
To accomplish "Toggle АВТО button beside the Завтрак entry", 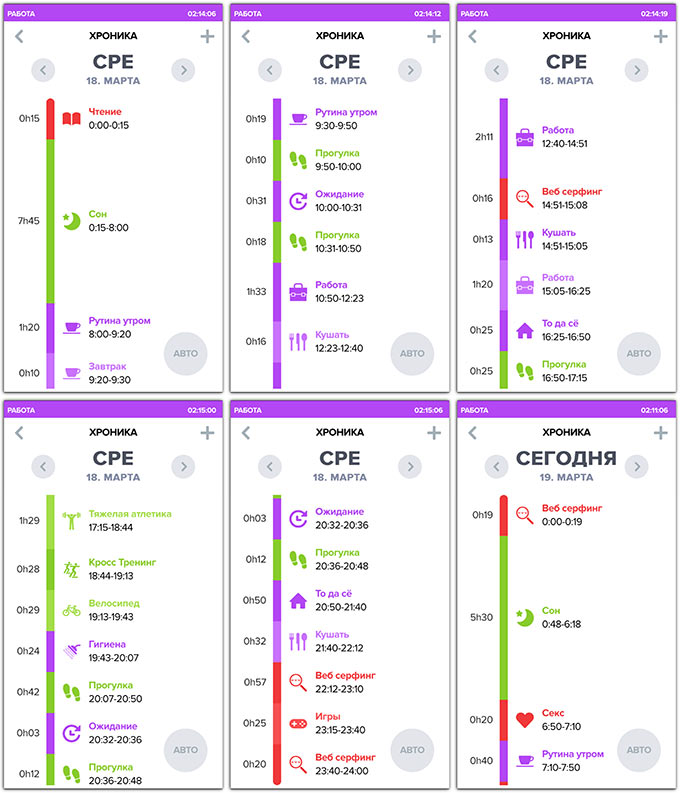I will 186,353.
